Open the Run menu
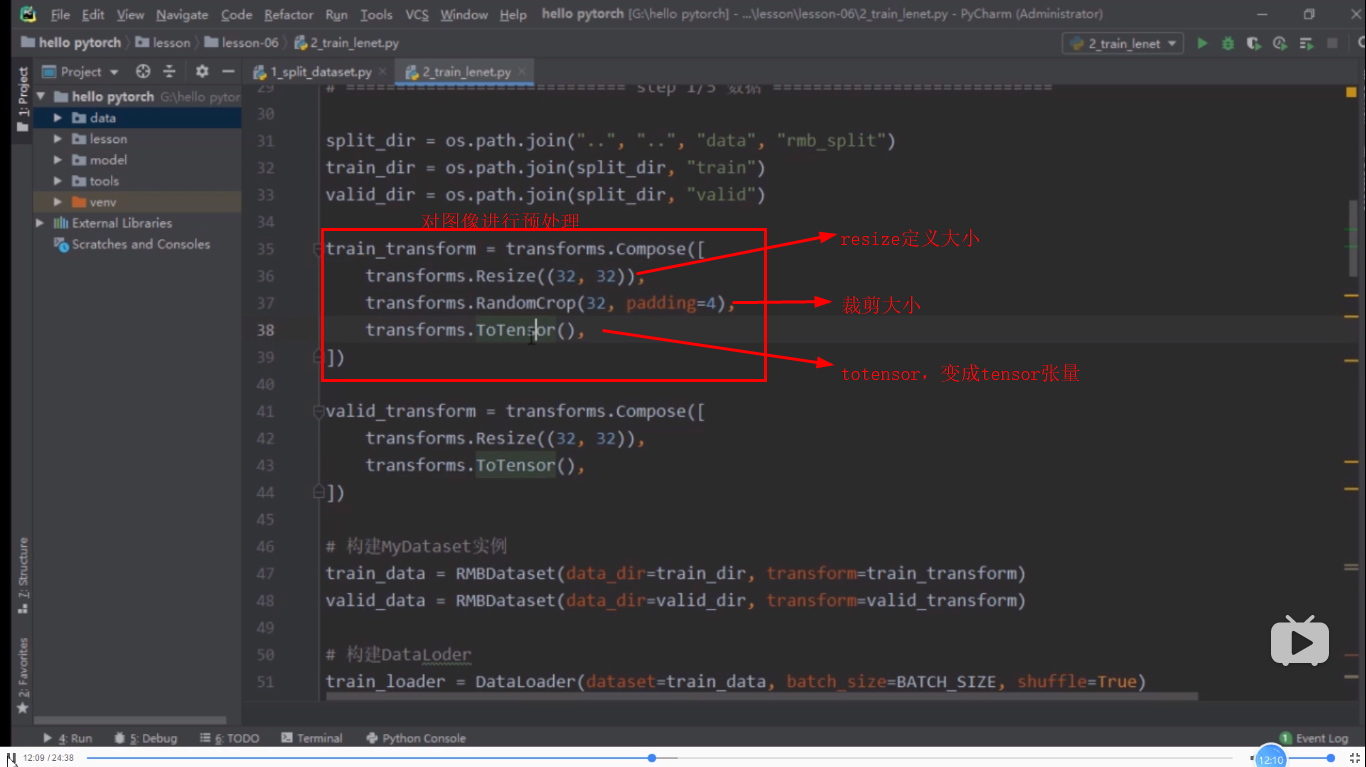Image resolution: width=1366 pixels, height=767 pixels. click(x=336, y=15)
